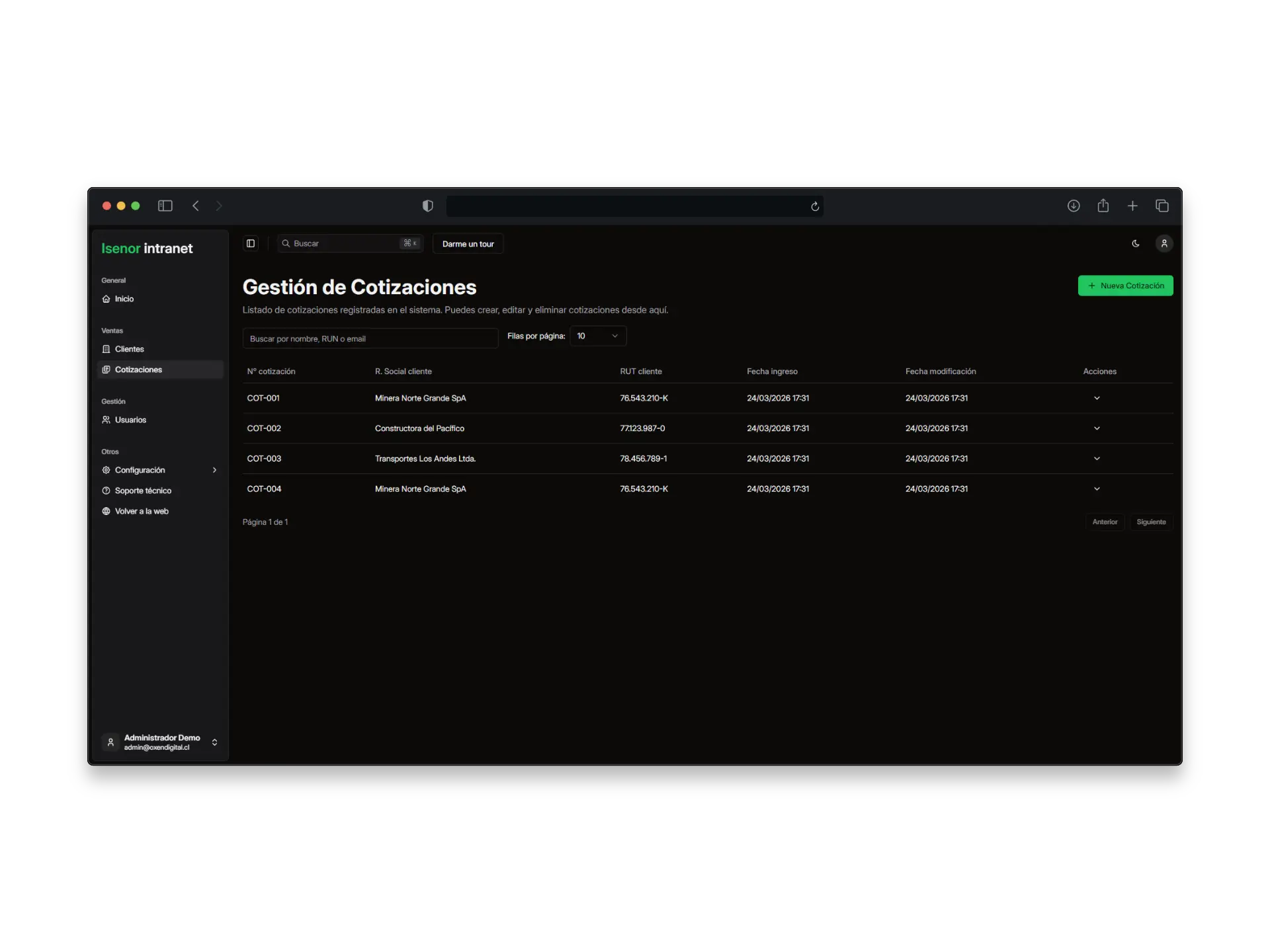1270x952 pixels.
Task: Expand the Configuración submenu arrow
Action: (214, 470)
